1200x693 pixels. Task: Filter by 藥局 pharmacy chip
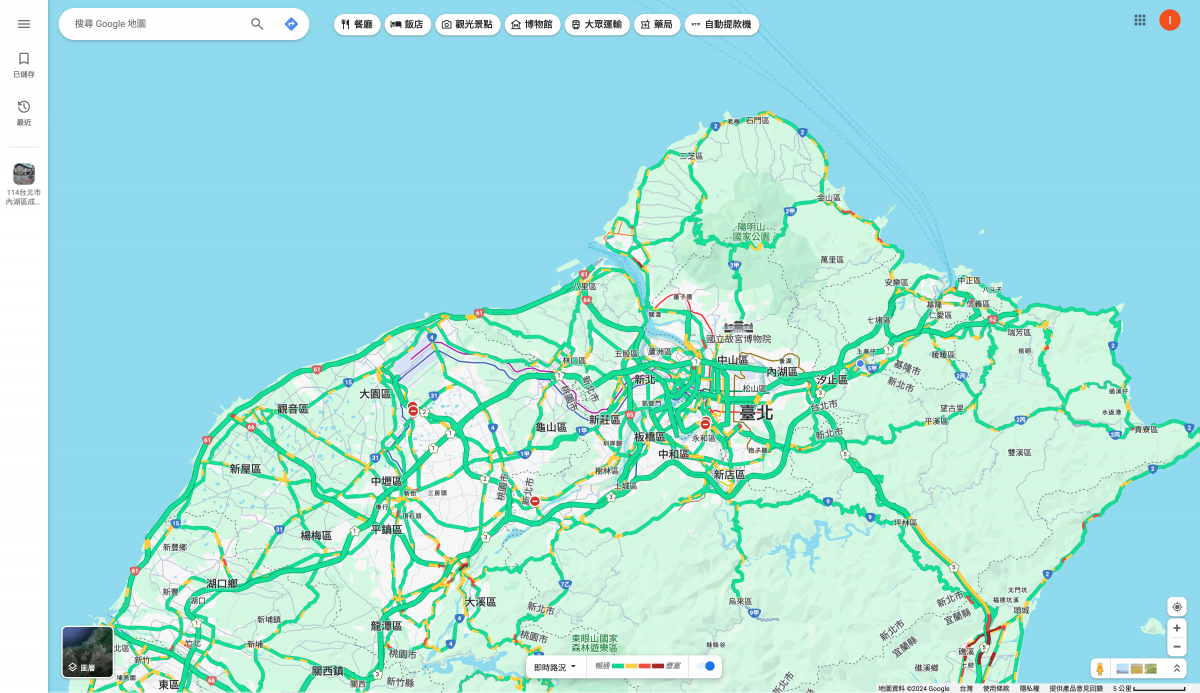click(657, 24)
